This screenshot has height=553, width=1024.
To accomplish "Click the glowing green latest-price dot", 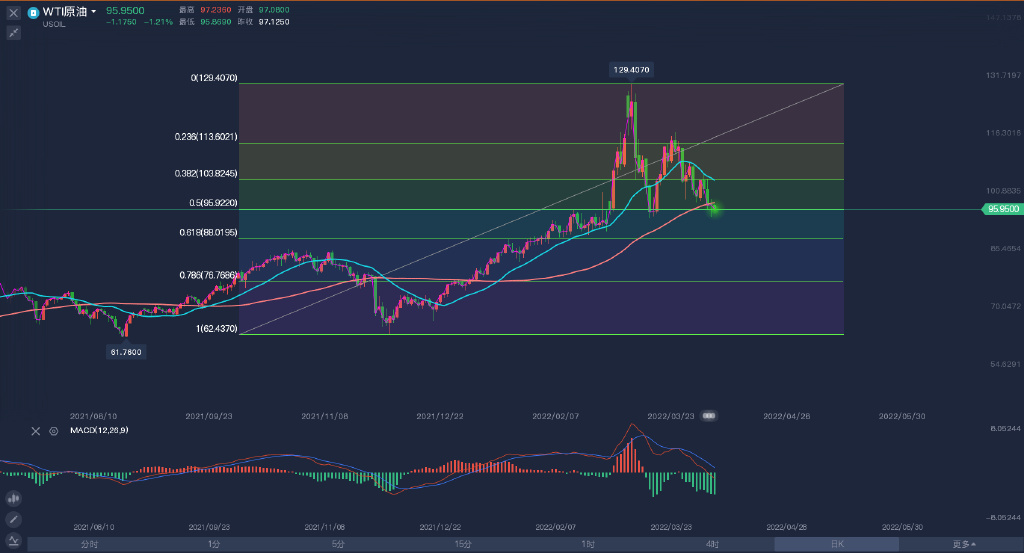I will [x=714, y=208].
